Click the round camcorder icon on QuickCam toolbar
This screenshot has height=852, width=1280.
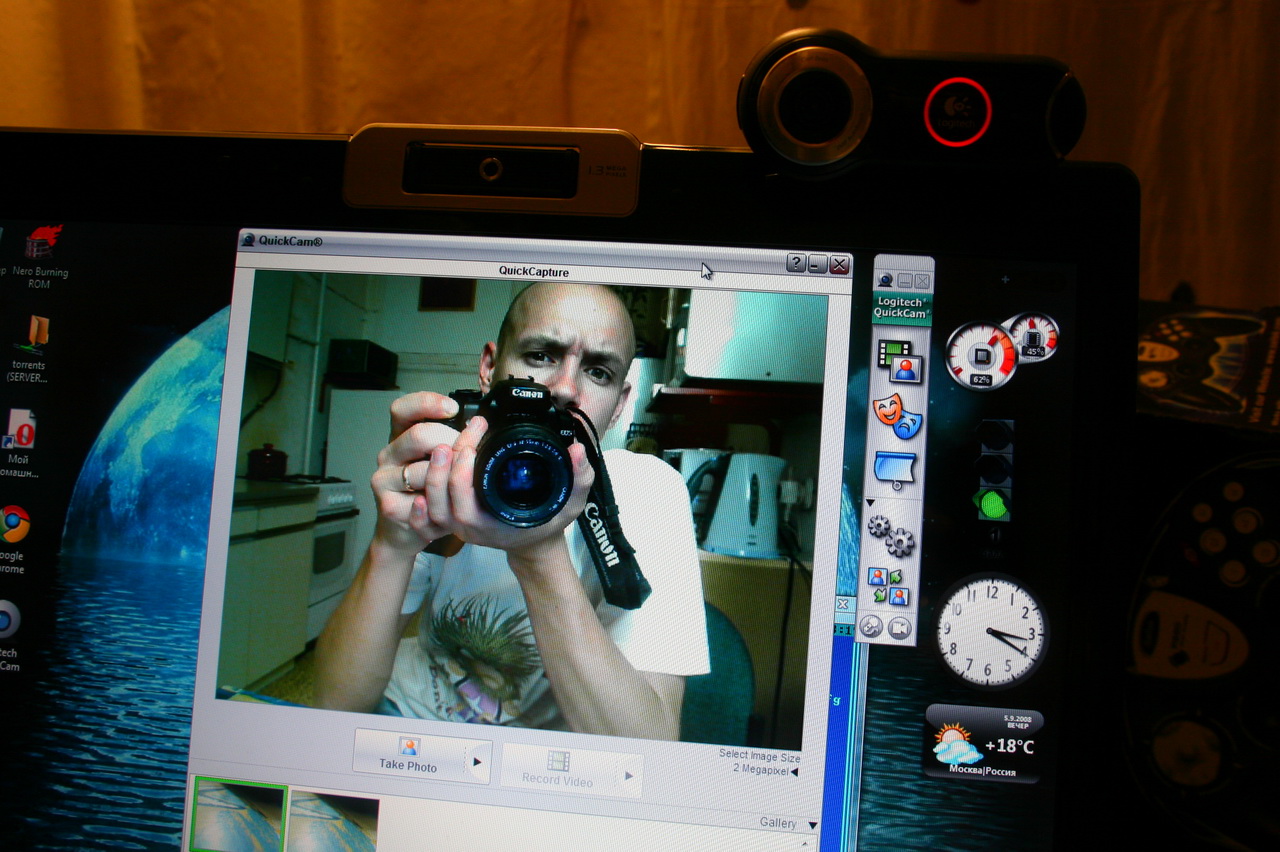pyautogui.click(x=899, y=627)
